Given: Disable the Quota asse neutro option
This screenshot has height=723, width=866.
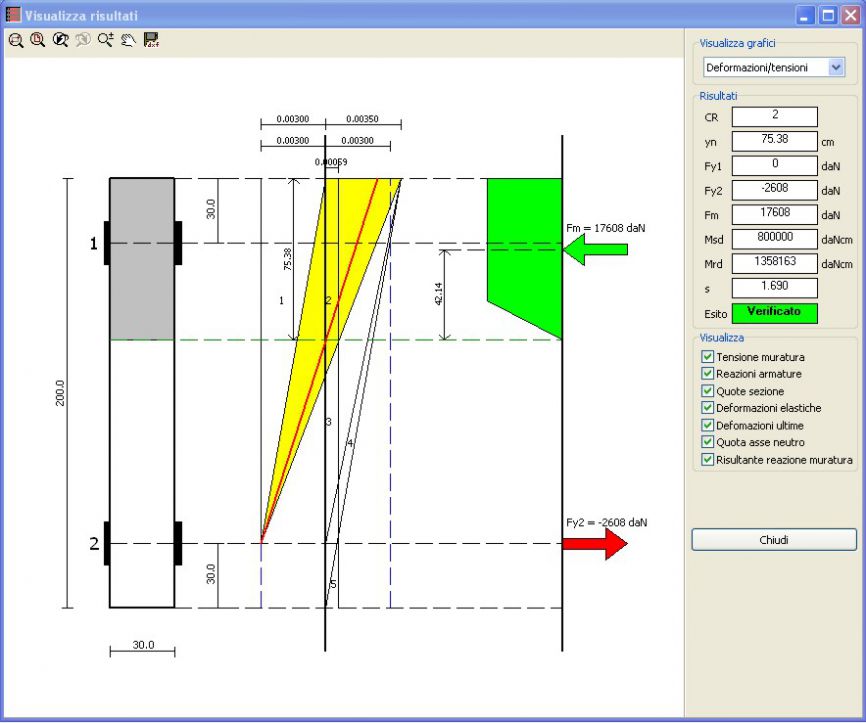Looking at the screenshot, I should click(x=708, y=442).
